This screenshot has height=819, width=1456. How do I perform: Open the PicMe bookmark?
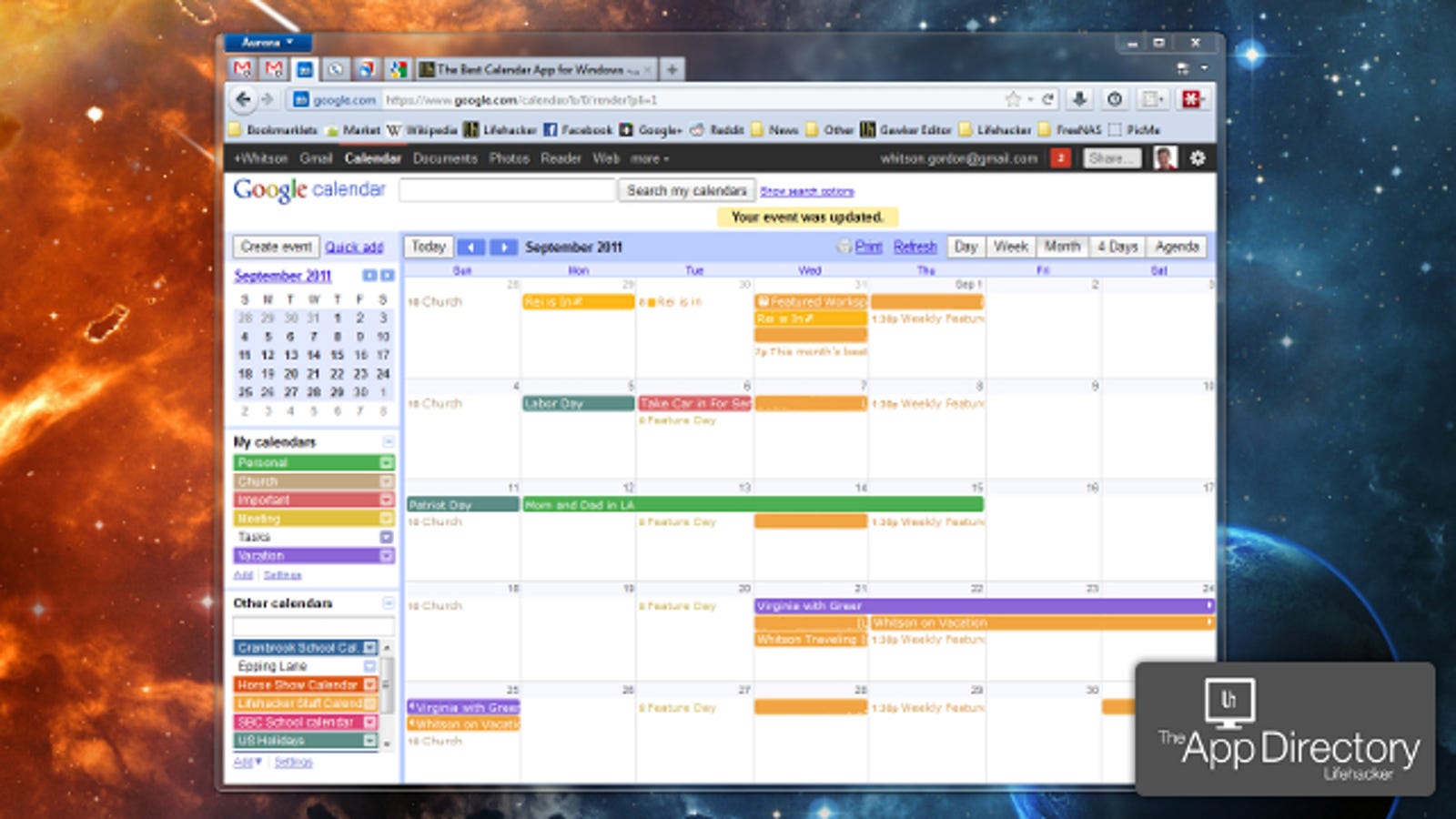pyautogui.click(x=1135, y=130)
